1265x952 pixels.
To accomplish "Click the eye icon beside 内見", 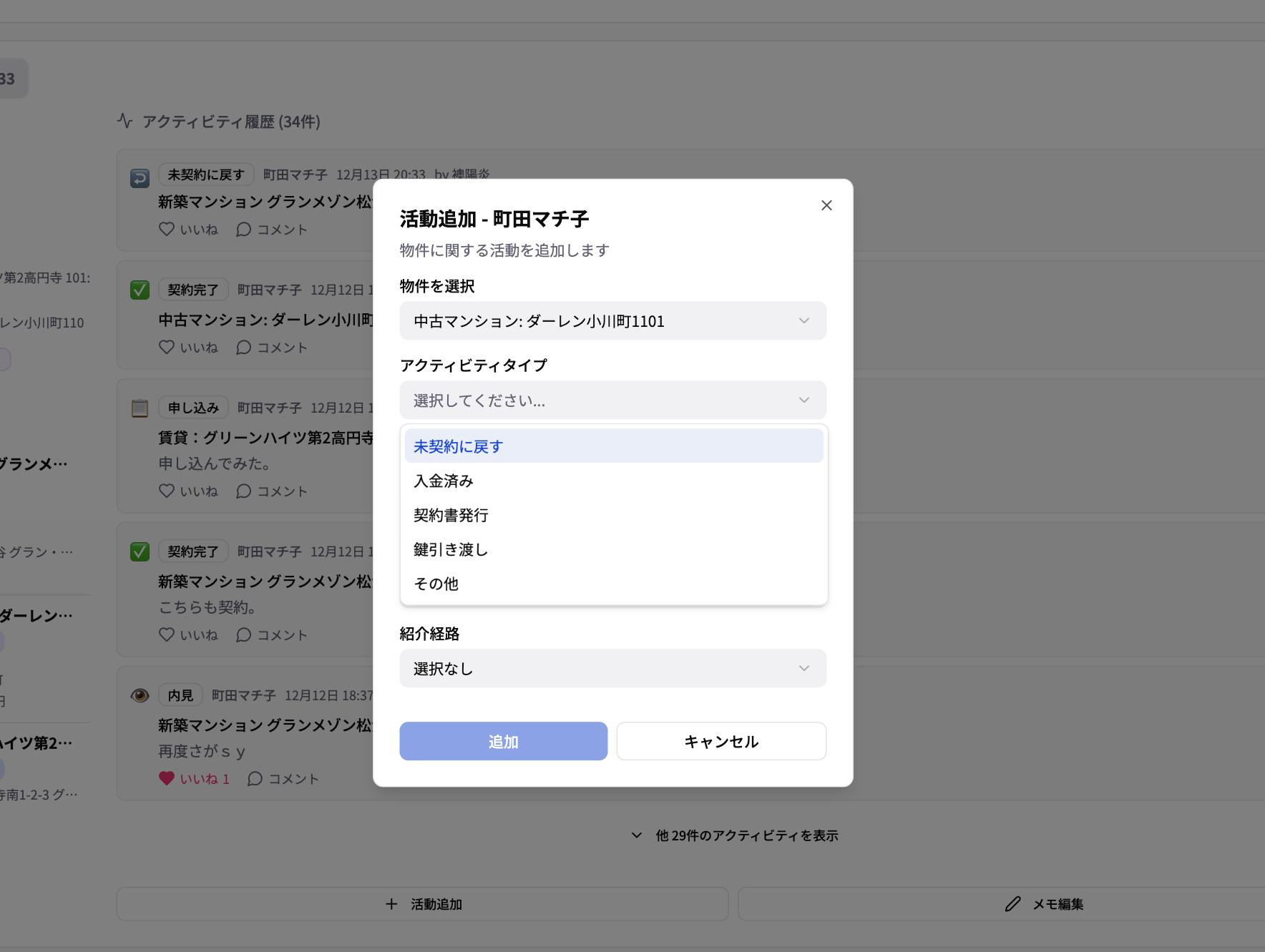I will tap(140, 695).
